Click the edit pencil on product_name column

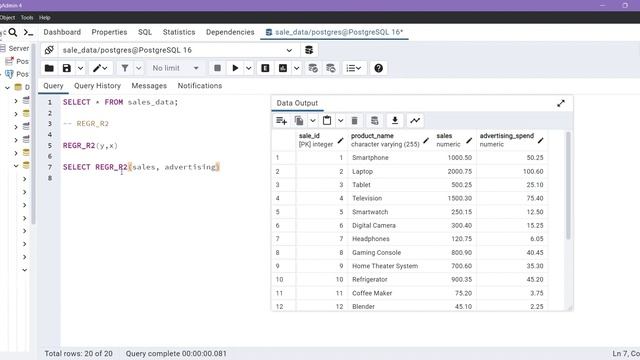click(x=426, y=140)
